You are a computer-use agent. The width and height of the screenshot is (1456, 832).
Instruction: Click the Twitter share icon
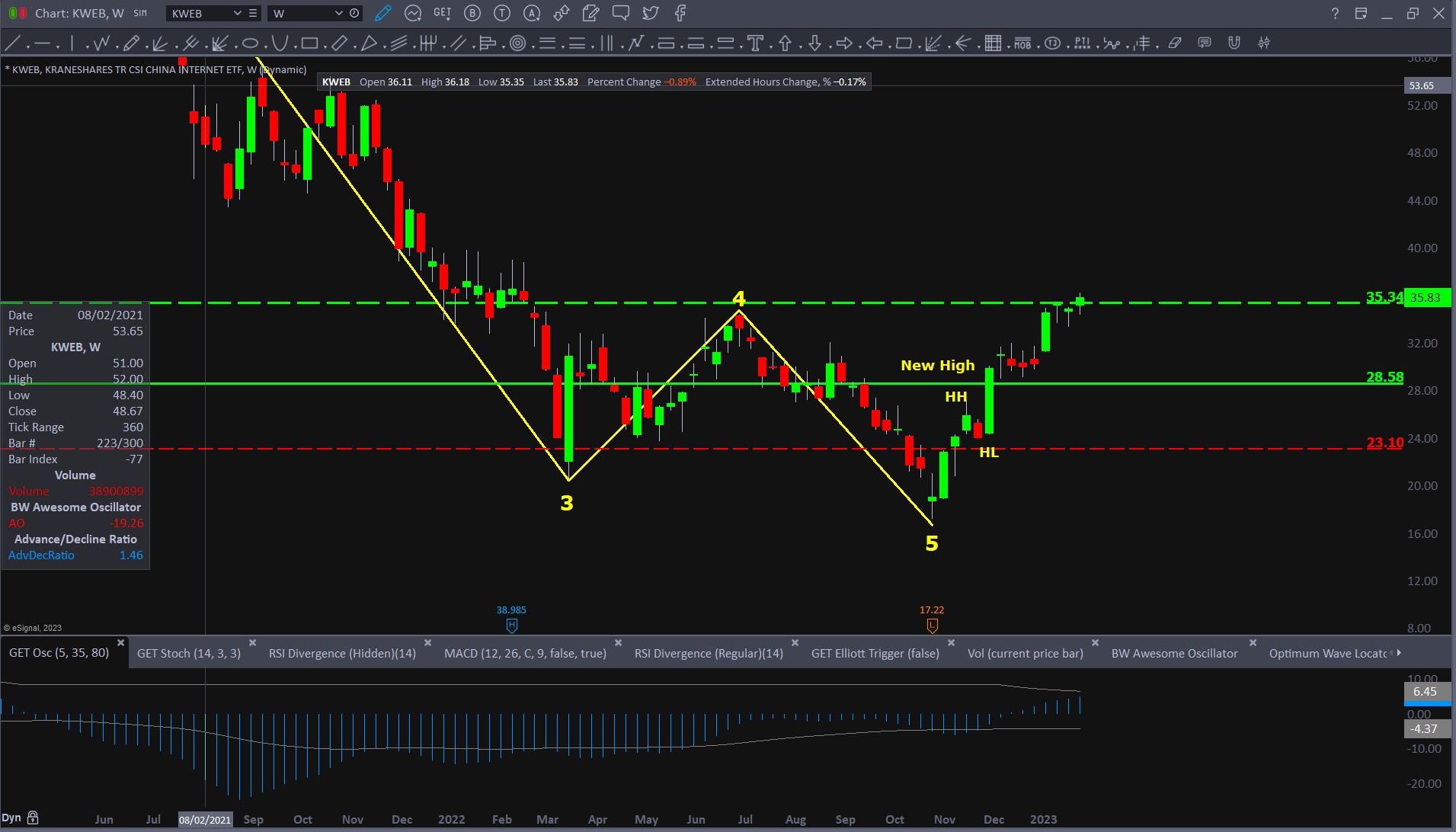coord(650,13)
